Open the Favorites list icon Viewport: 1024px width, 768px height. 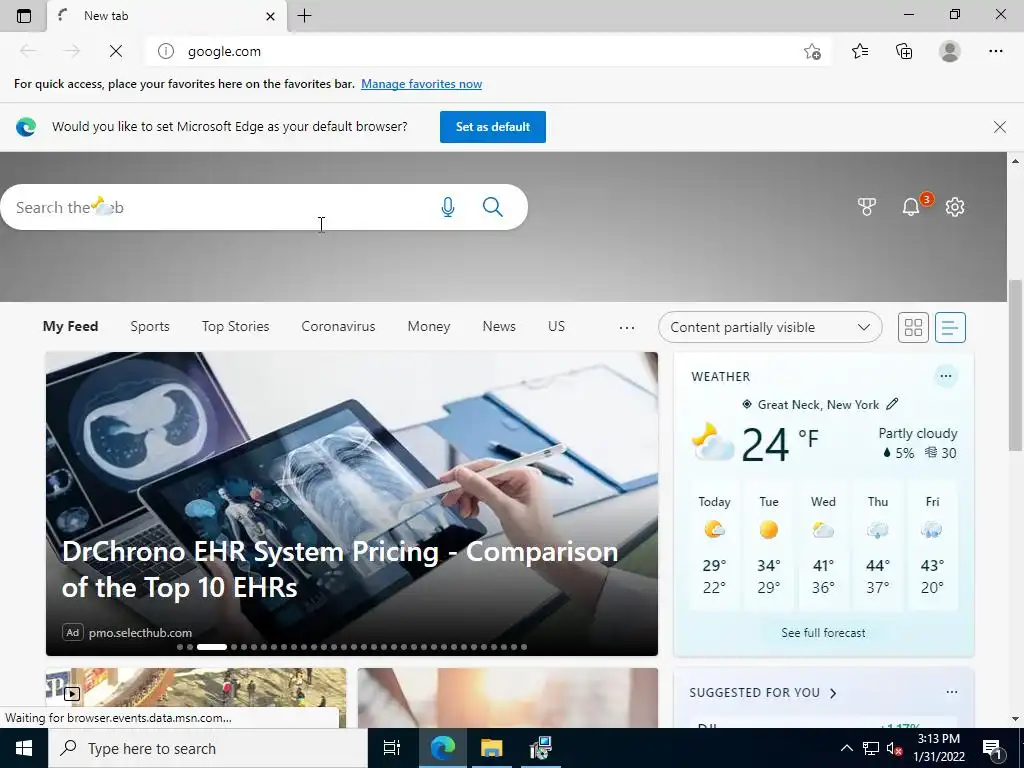(860, 51)
